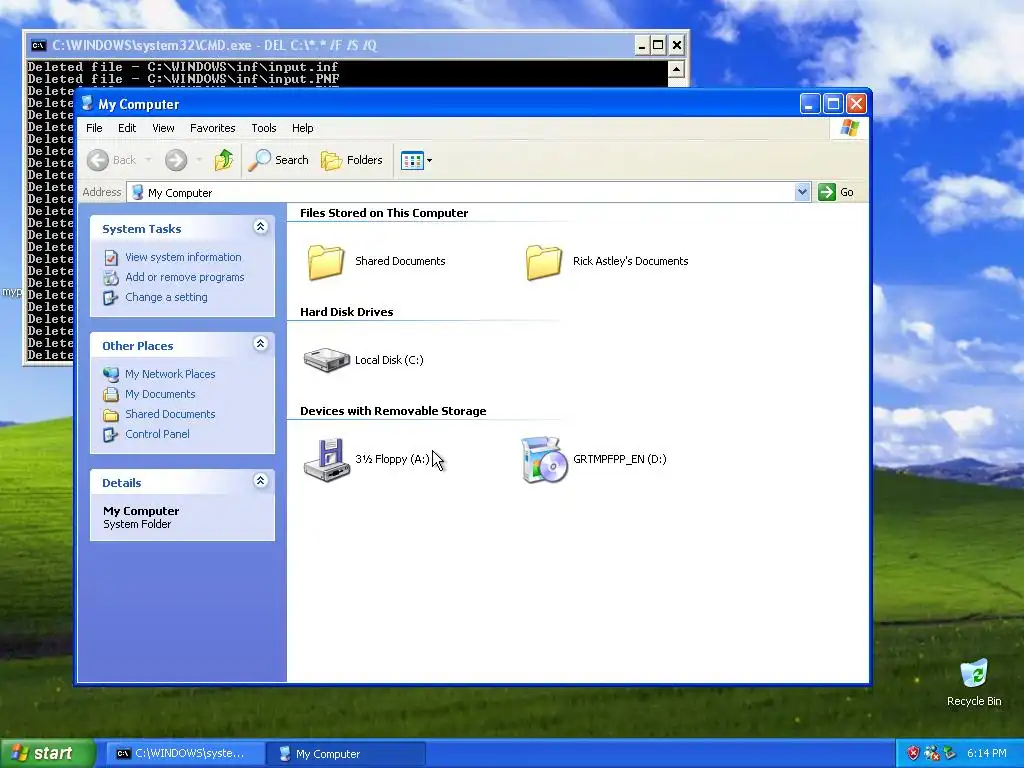1024x768 pixels.
Task: Click the Windows flag logo in menu bar
Action: coord(850,127)
